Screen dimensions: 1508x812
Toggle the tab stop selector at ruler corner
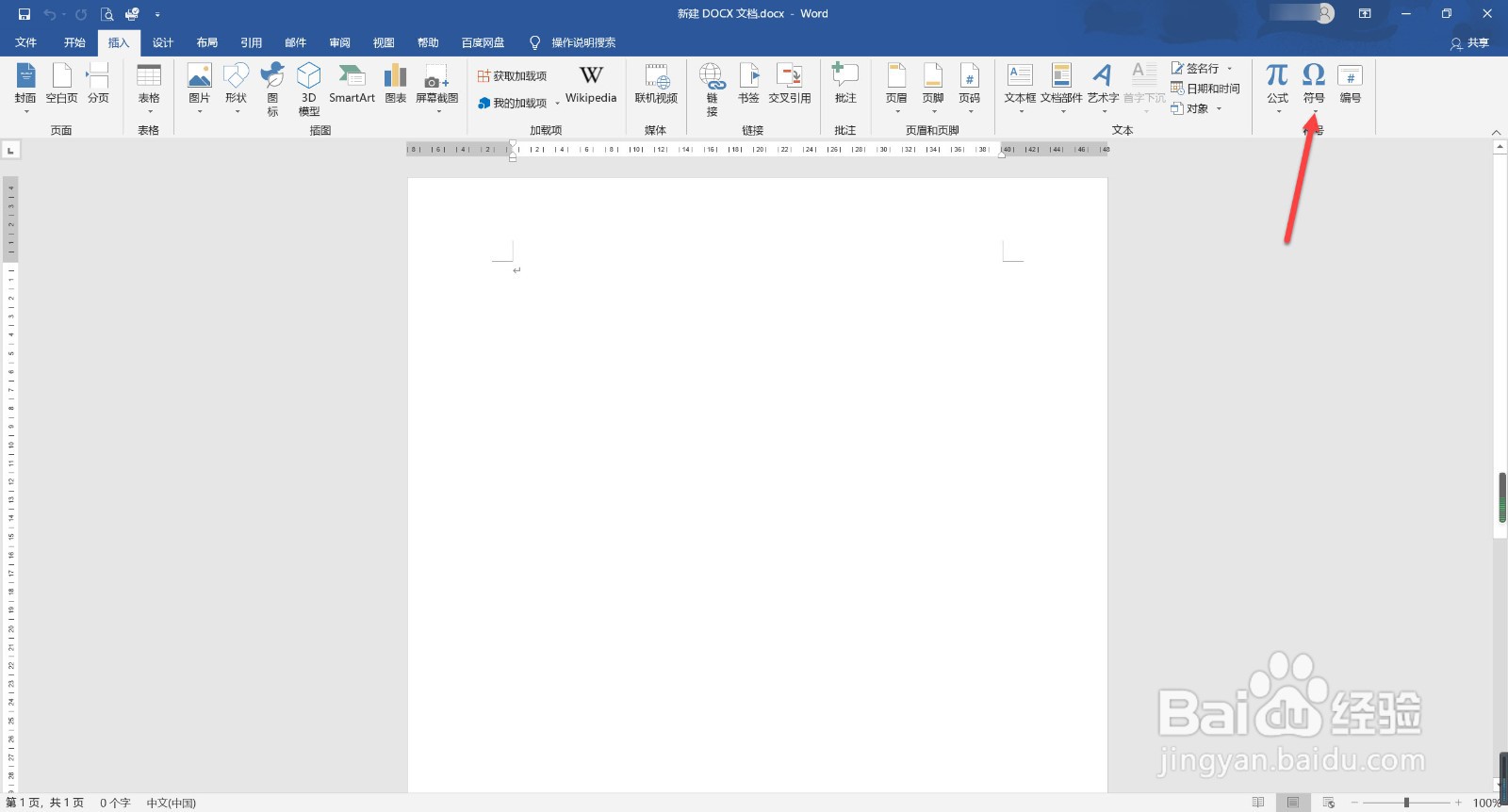click(10, 150)
